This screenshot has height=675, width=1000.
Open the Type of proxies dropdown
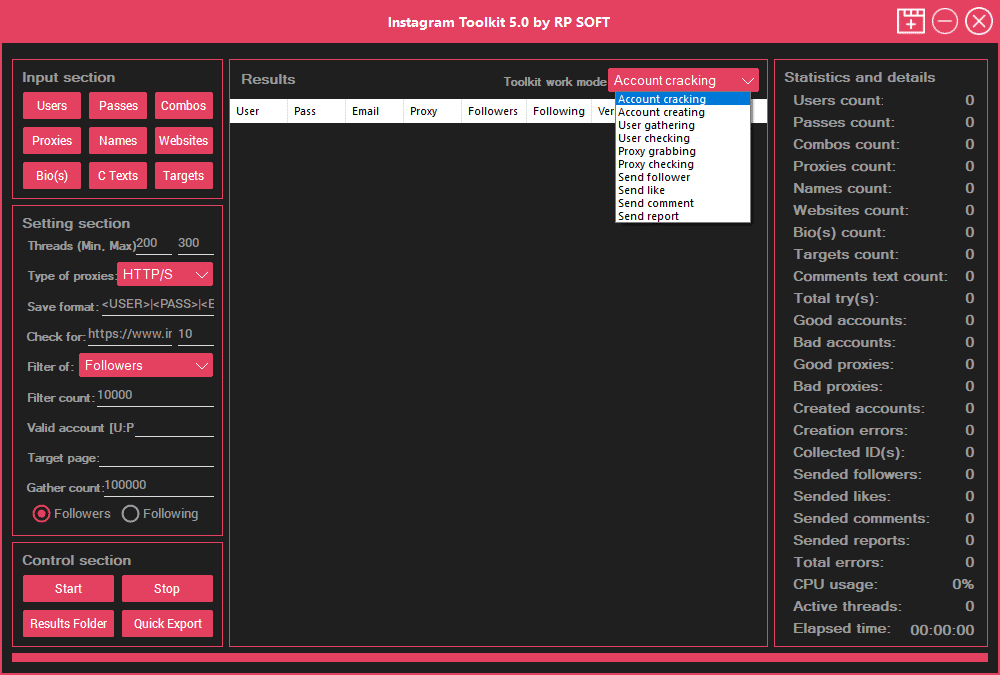coord(165,273)
